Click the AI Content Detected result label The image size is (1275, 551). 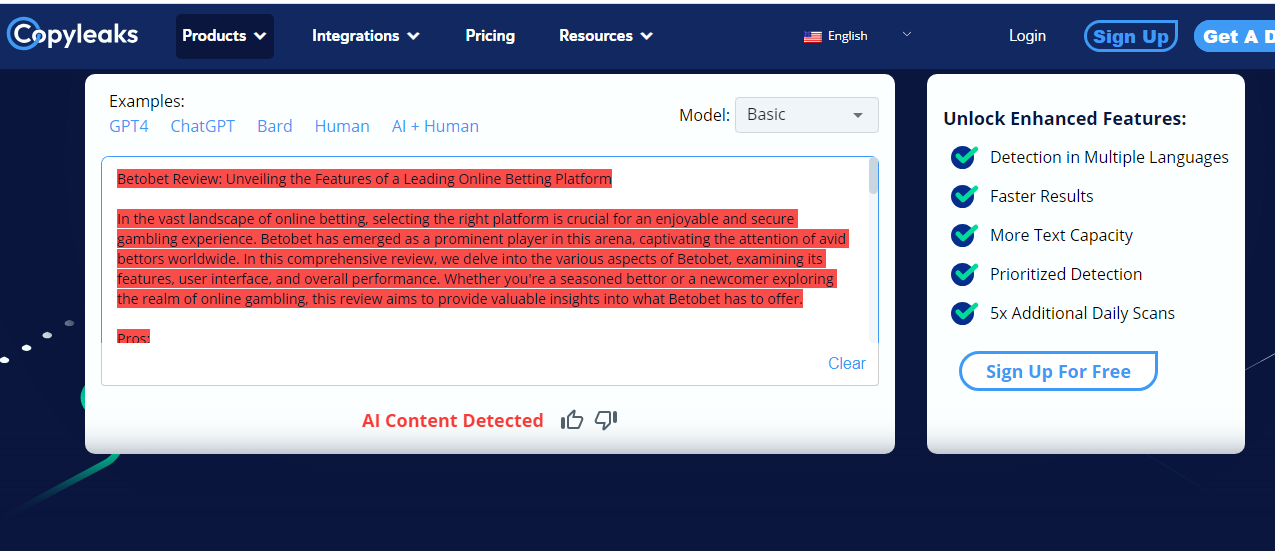pyautogui.click(x=453, y=421)
